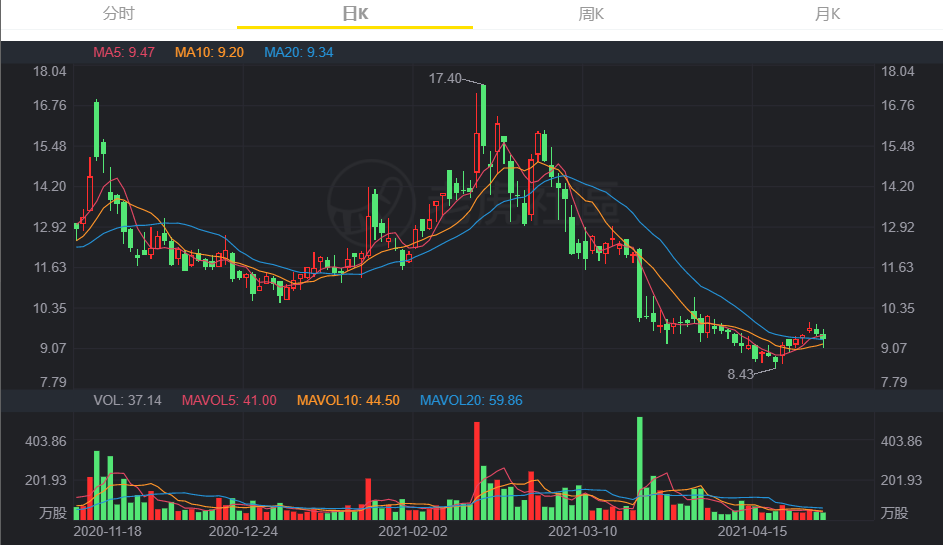Click the VOL: 37.14 label

127,400
